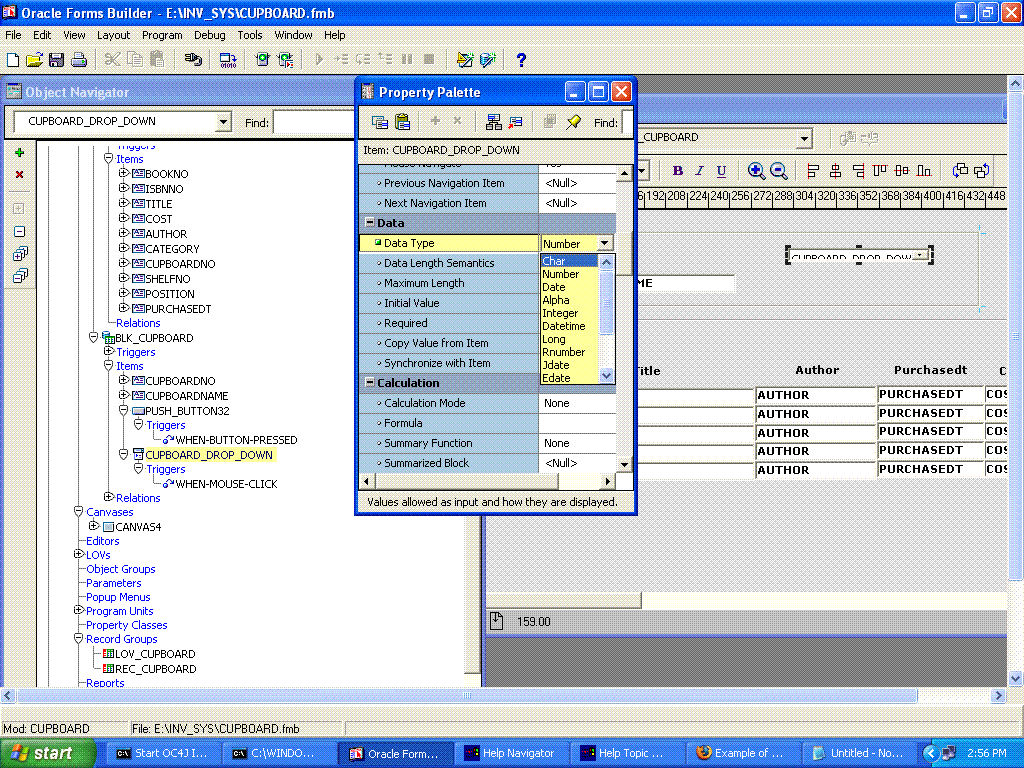
Task: Click the green plus Create icon in Navigator
Action: [x=20, y=153]
